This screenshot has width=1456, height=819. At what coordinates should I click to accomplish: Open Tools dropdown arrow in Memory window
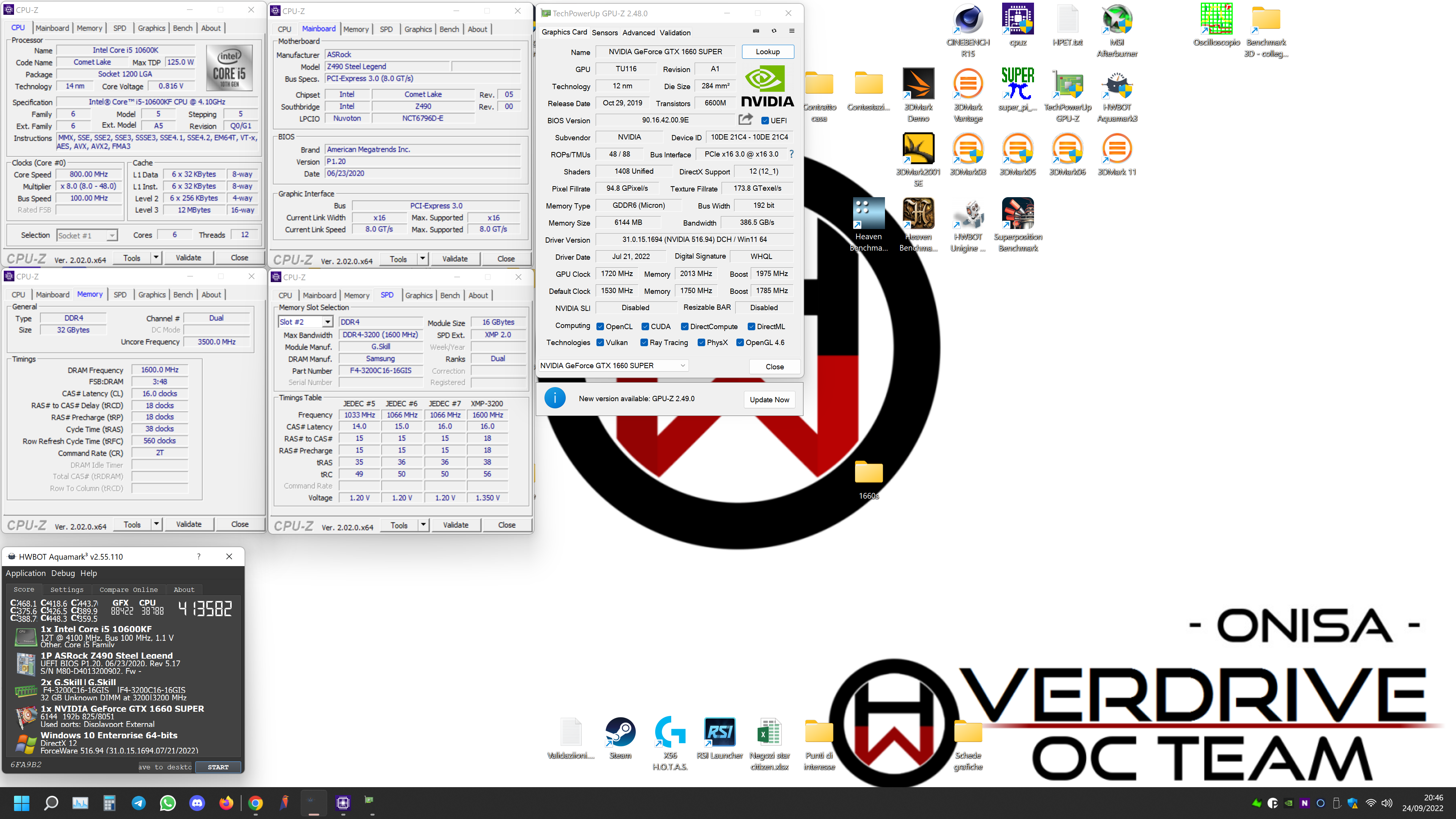157,524
